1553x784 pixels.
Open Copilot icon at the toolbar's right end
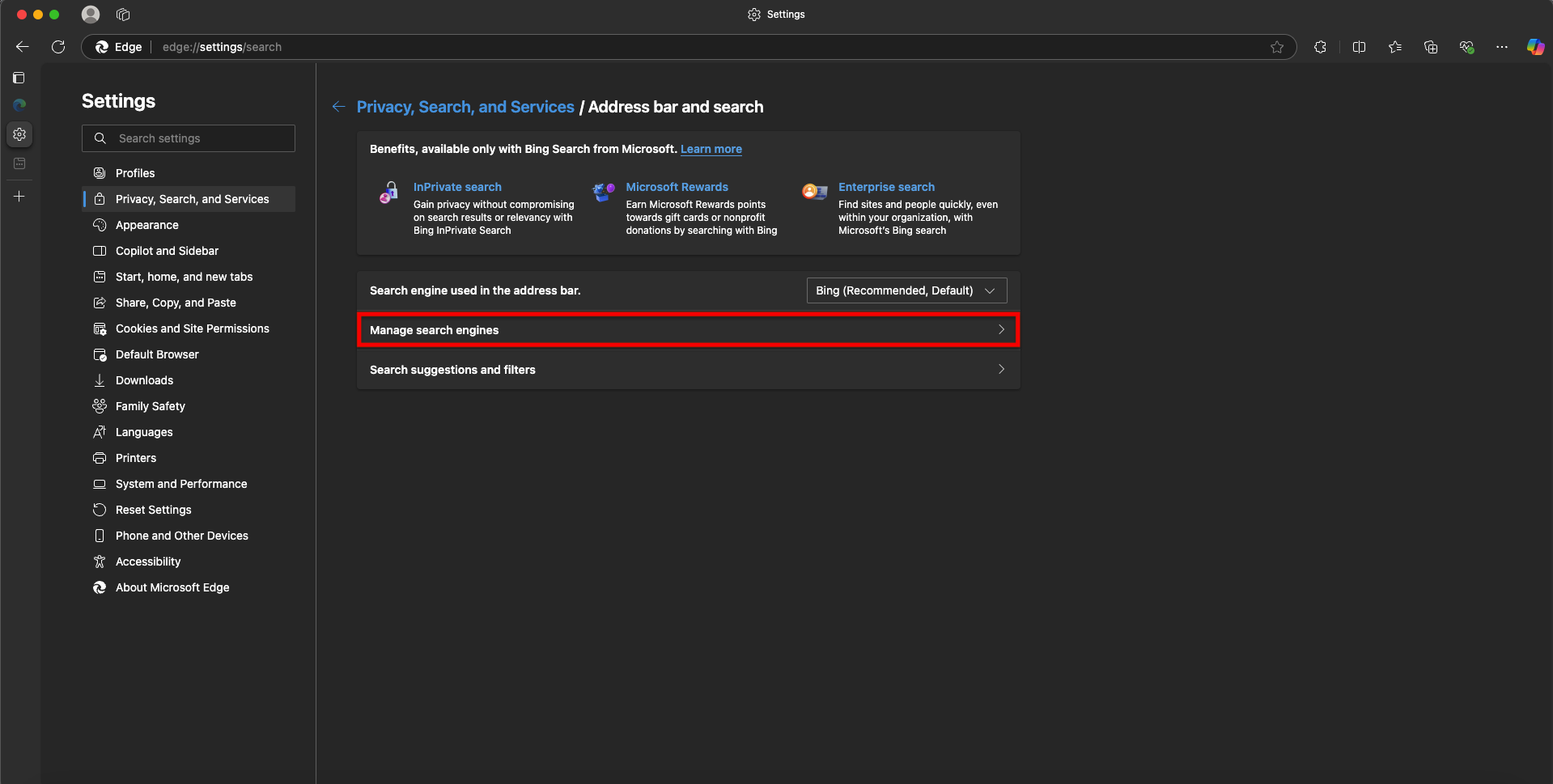[x=1535, y=47]
